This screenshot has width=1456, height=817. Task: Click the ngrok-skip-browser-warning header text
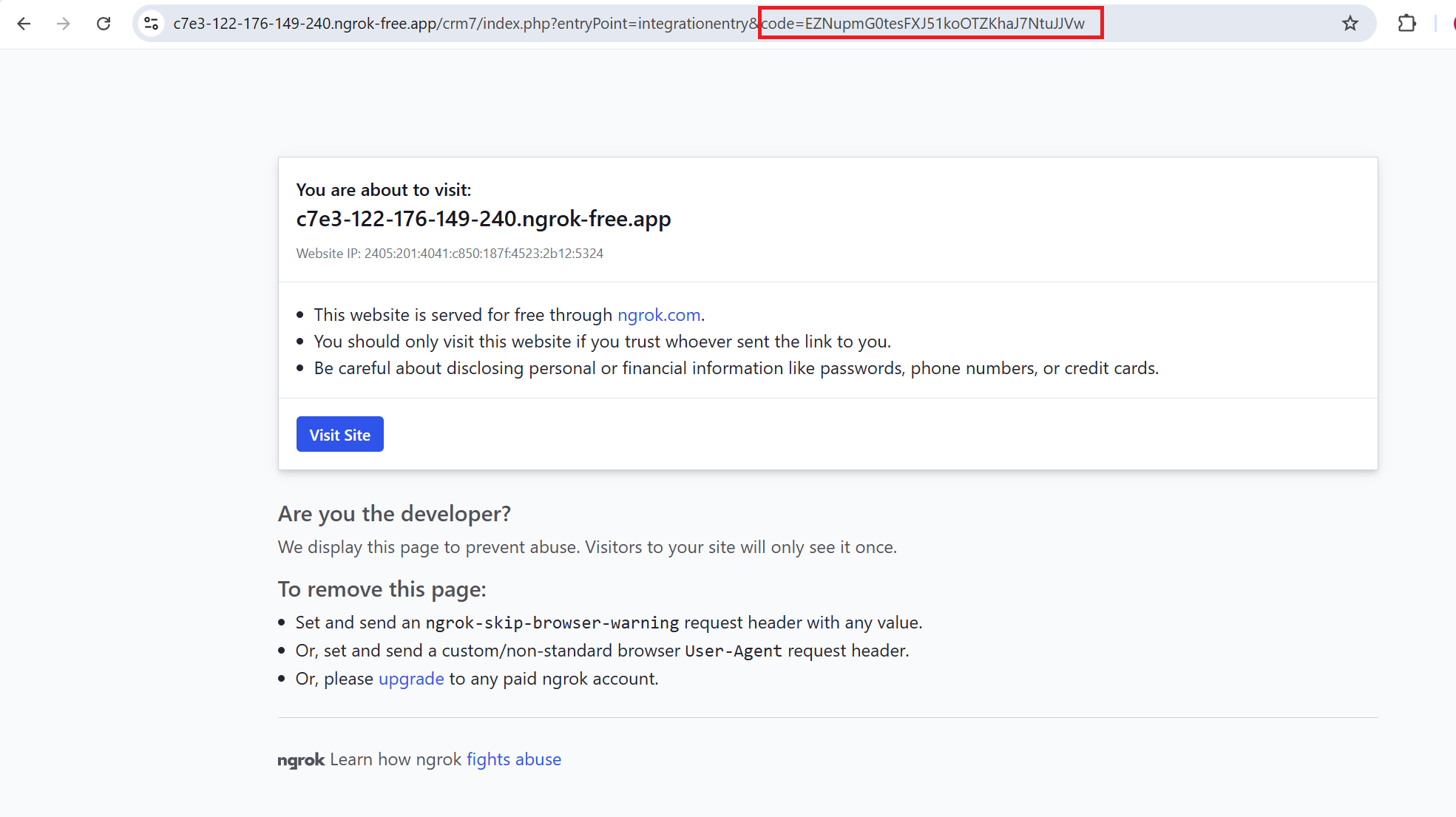[x=552, y=623]
